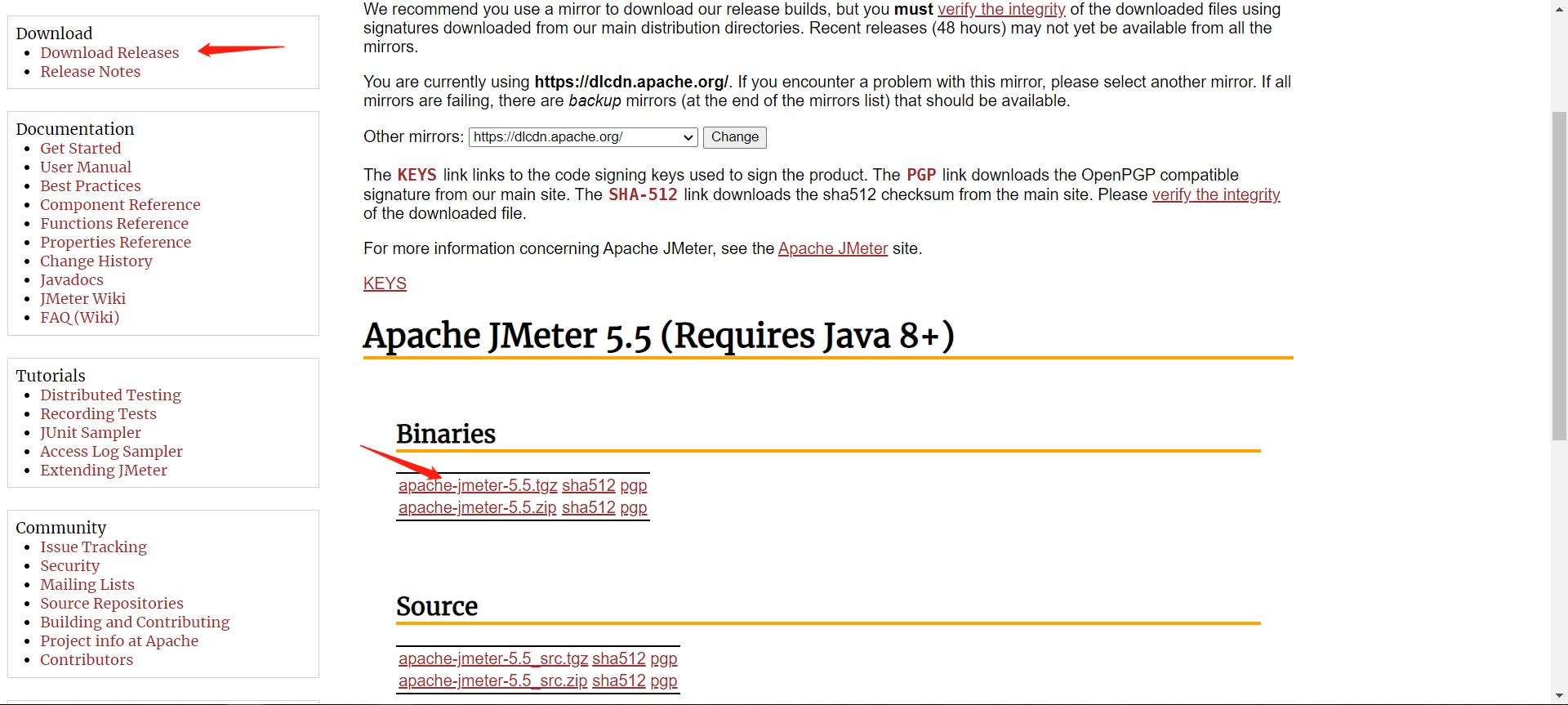
Task: Open the FAQ (Wiki) link
Action: [x=80, y=318]
